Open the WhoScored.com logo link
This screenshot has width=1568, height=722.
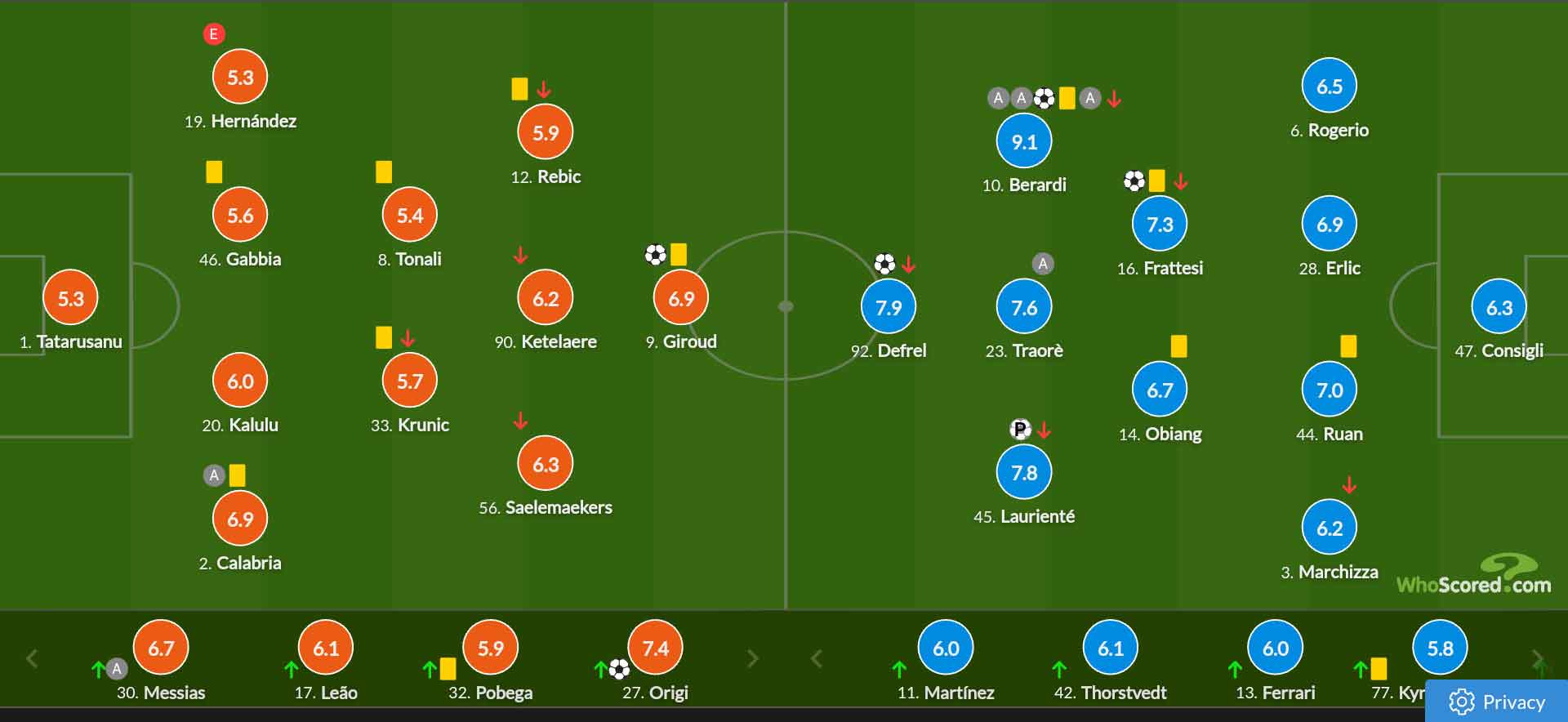[1473, 575]
